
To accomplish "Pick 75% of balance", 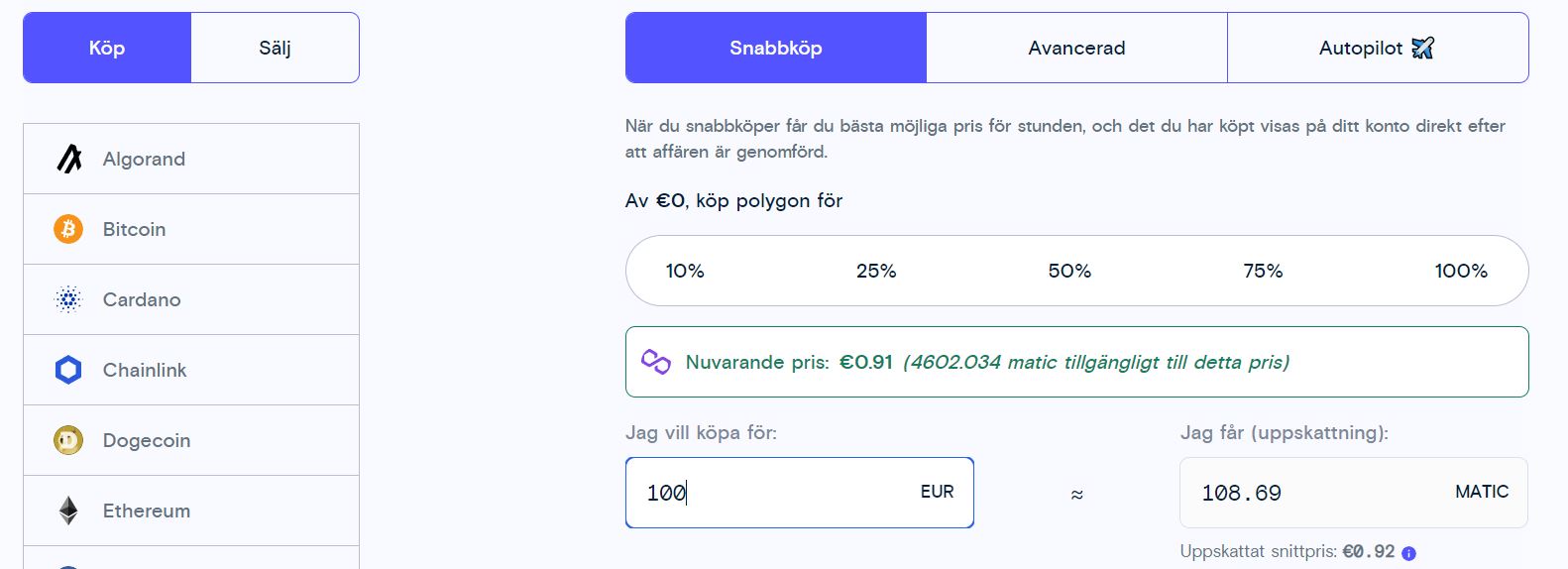I will tap(1263, 271).
